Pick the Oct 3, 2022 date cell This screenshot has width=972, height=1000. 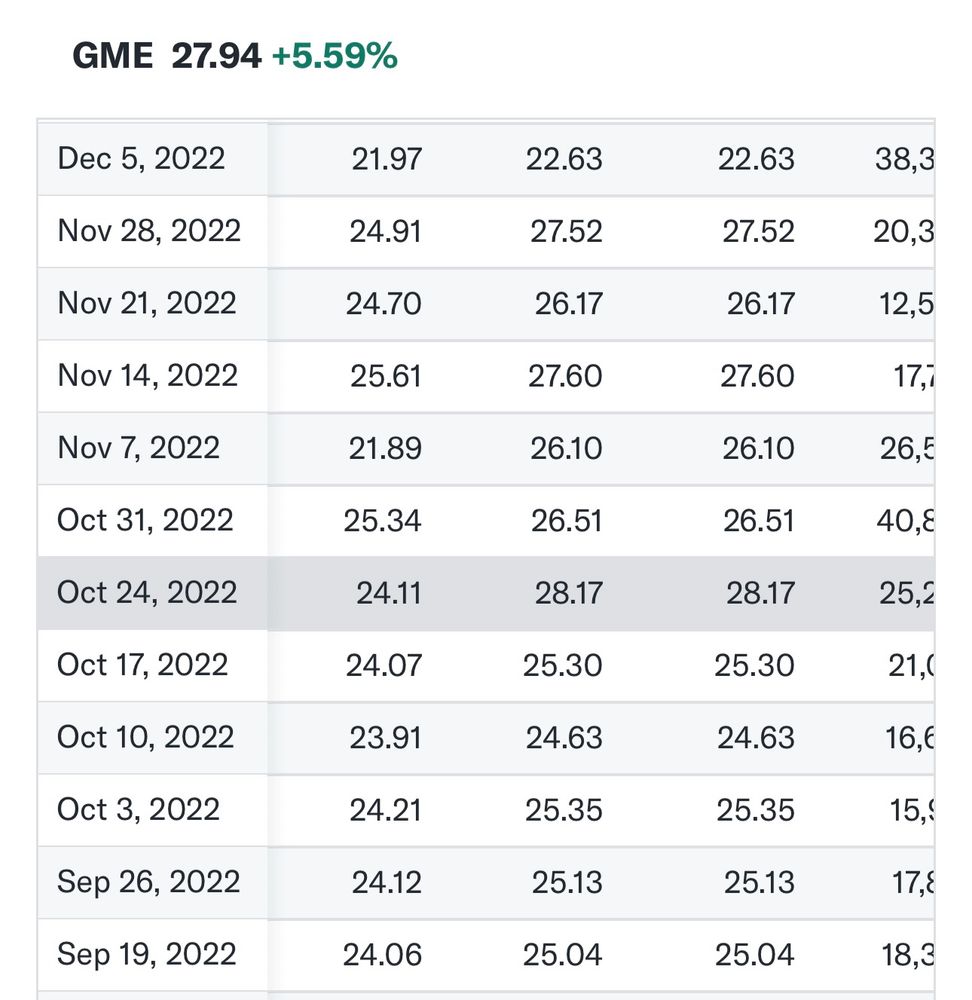pos(139,809)
